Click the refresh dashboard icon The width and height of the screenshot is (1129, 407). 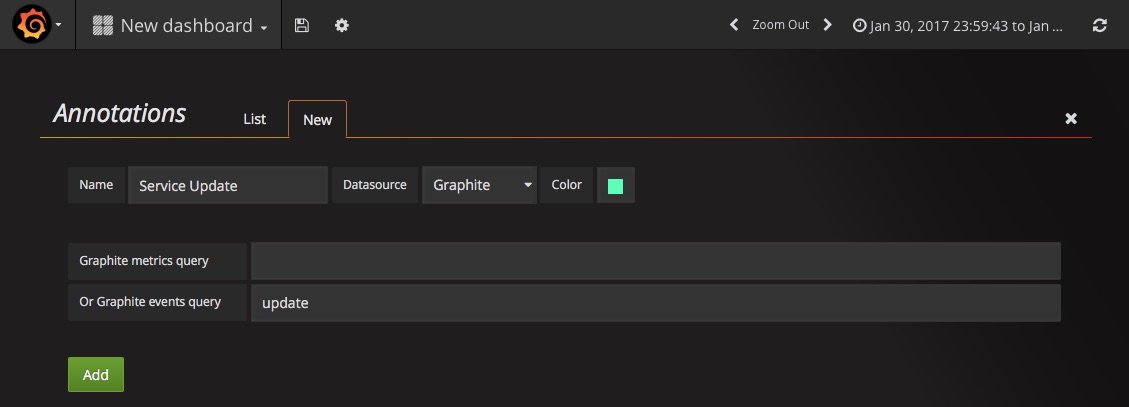tap(1099, 25)
